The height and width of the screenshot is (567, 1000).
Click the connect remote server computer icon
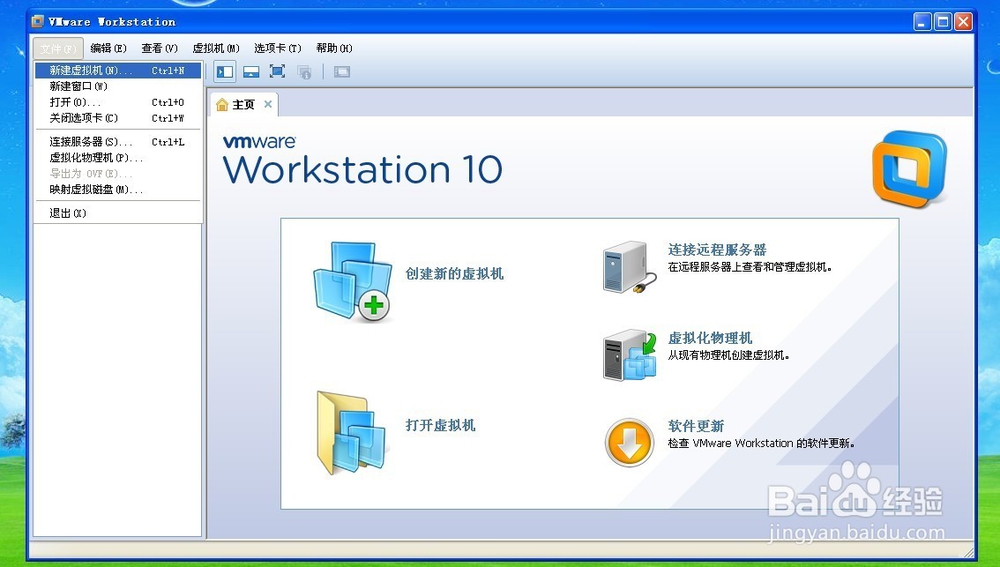[629, 267]
